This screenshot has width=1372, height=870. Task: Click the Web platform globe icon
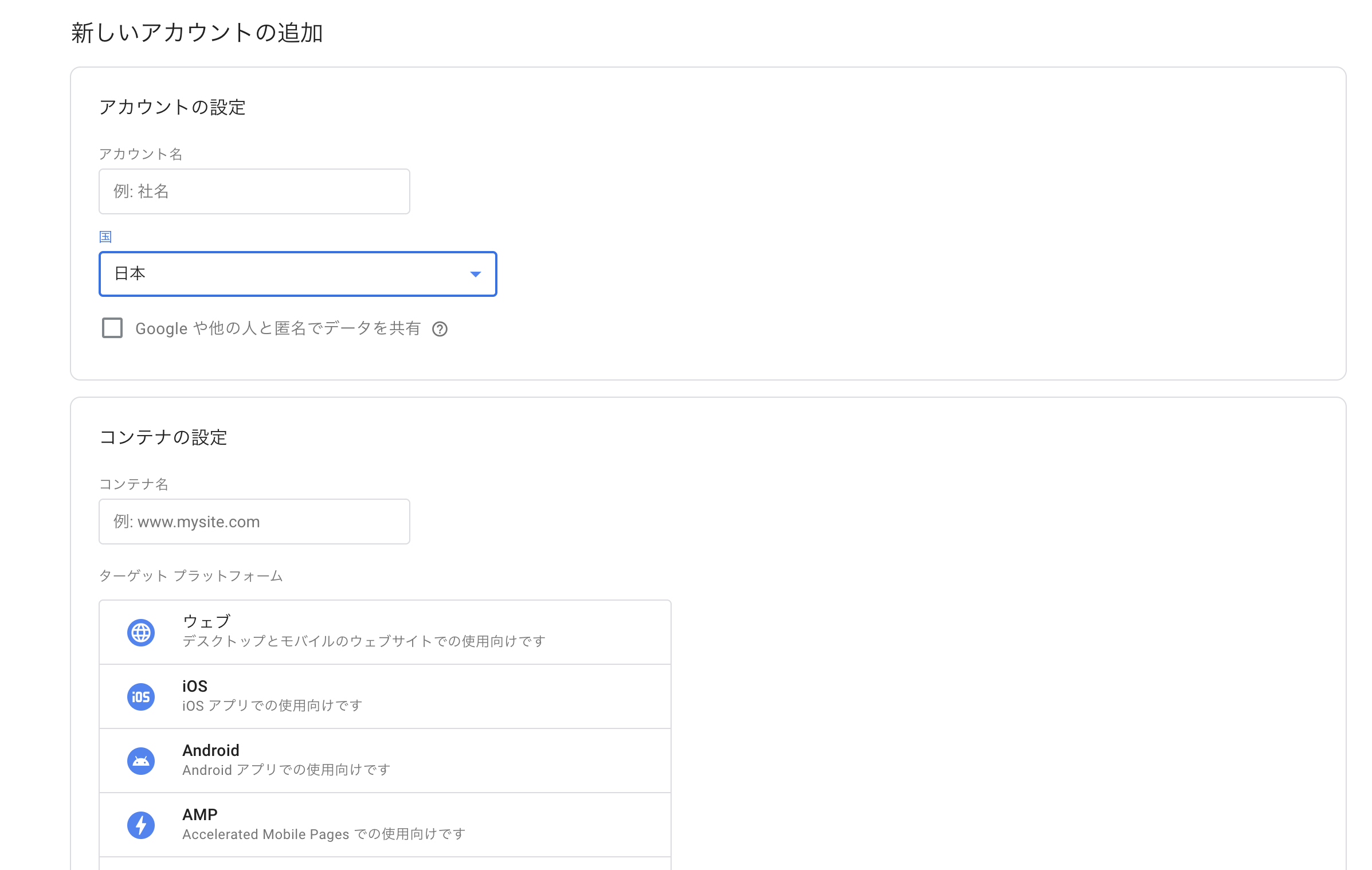coord(140,633)
